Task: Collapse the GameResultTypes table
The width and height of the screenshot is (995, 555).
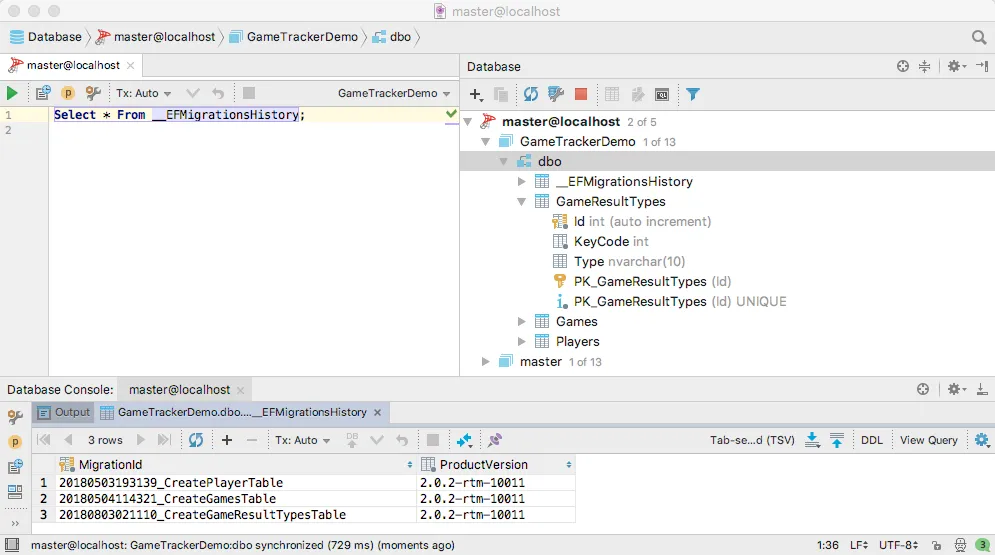Action: [x=521, y=201]
